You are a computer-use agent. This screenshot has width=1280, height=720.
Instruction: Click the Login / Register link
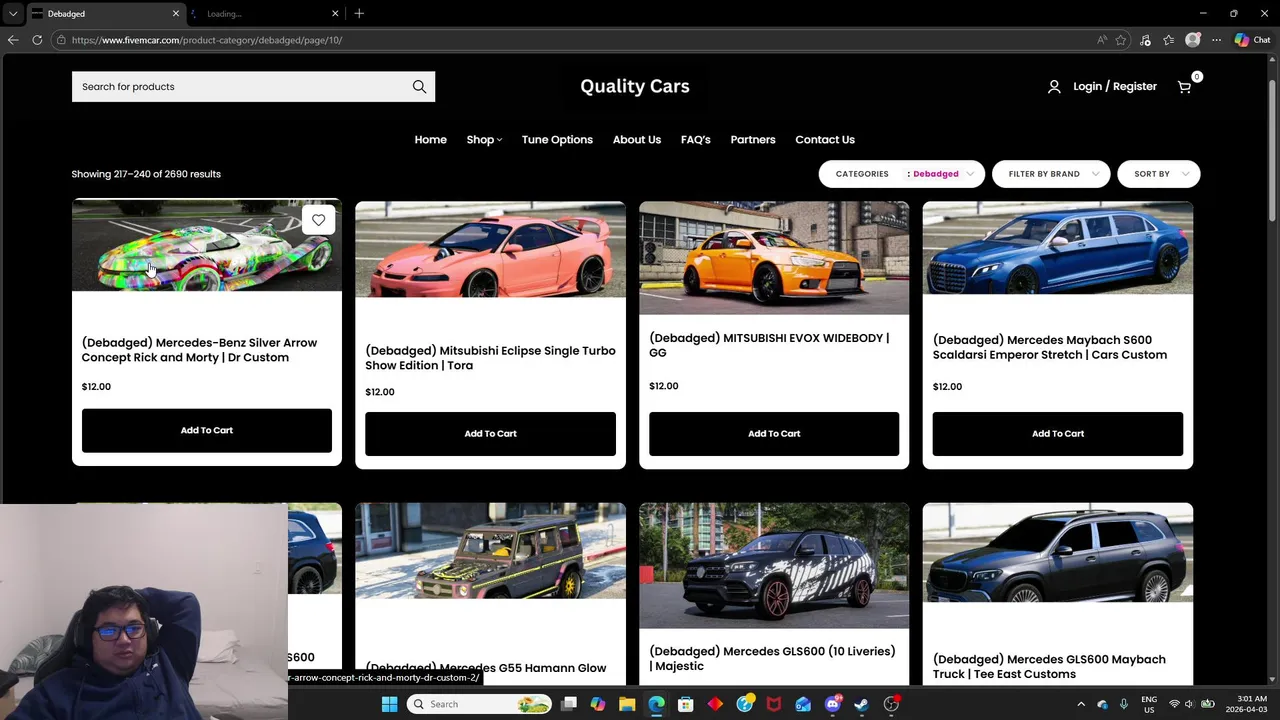tap(1115, 87)
